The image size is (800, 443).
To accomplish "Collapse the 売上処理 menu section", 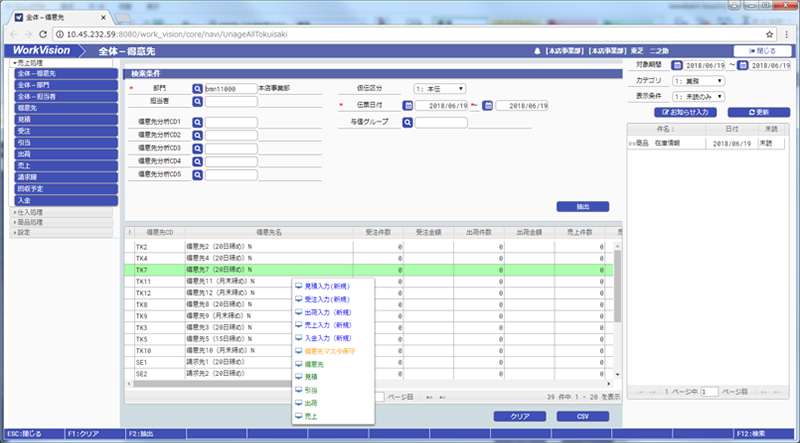I will (x=61, y=63).
